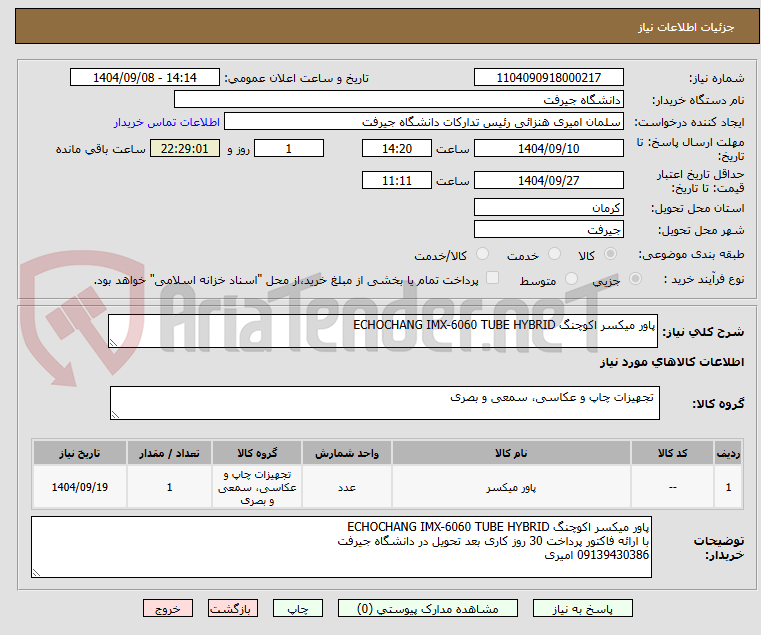The width and height of the screenshot is (761, 635).
Task: Click the resize grip of شرح کلی نیاز box
Action: tap(114, 343)
